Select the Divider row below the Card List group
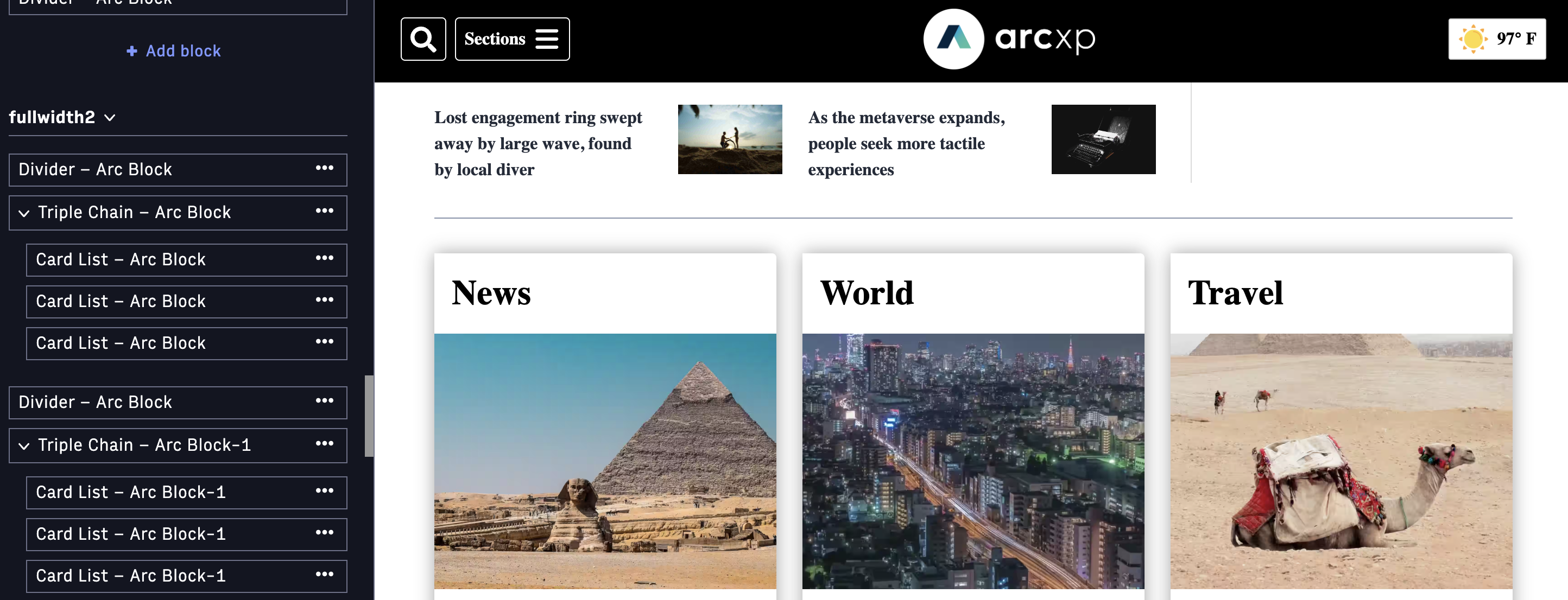 (178, 403)
